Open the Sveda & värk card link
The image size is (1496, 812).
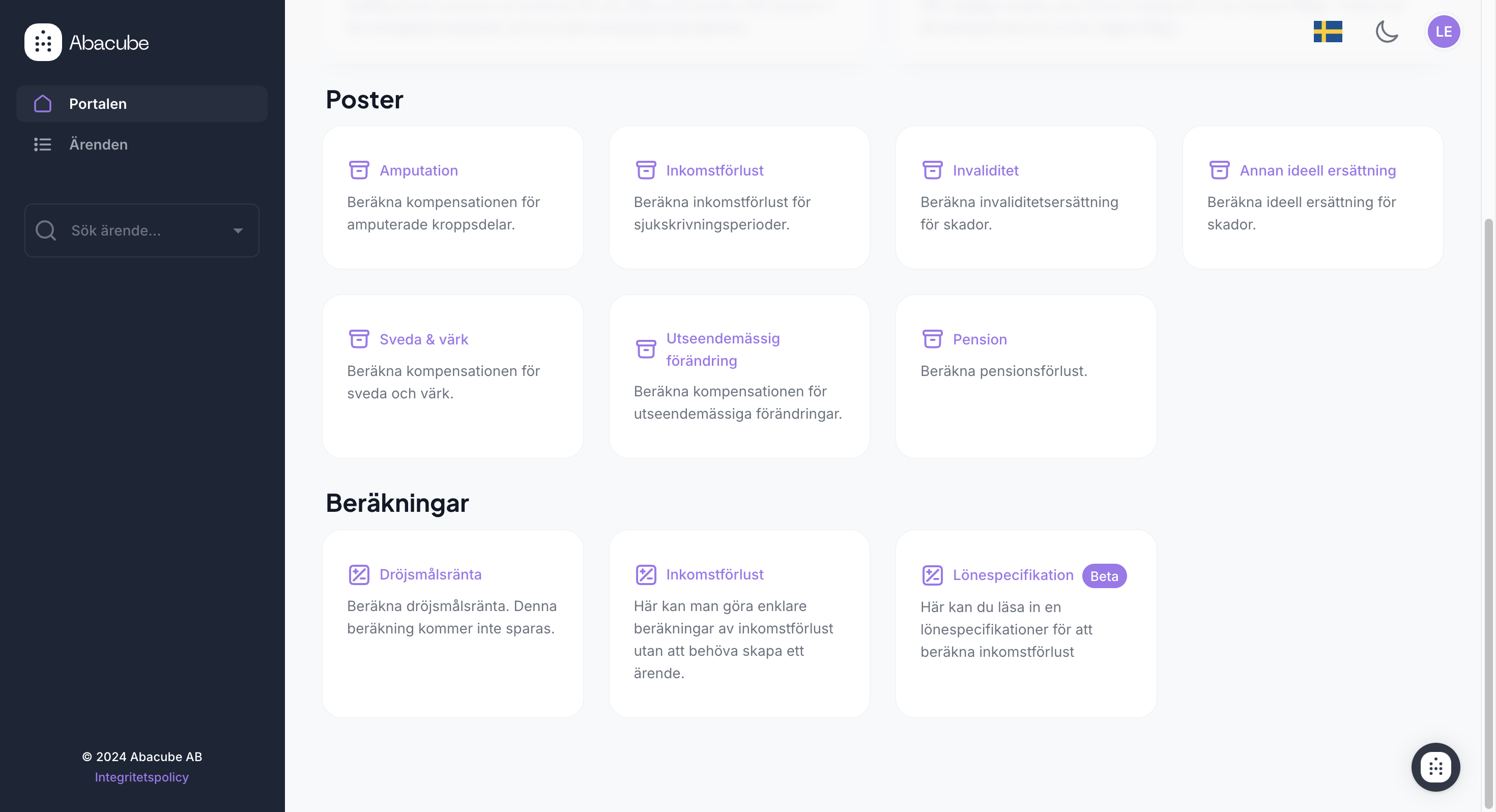pos(423,339)
